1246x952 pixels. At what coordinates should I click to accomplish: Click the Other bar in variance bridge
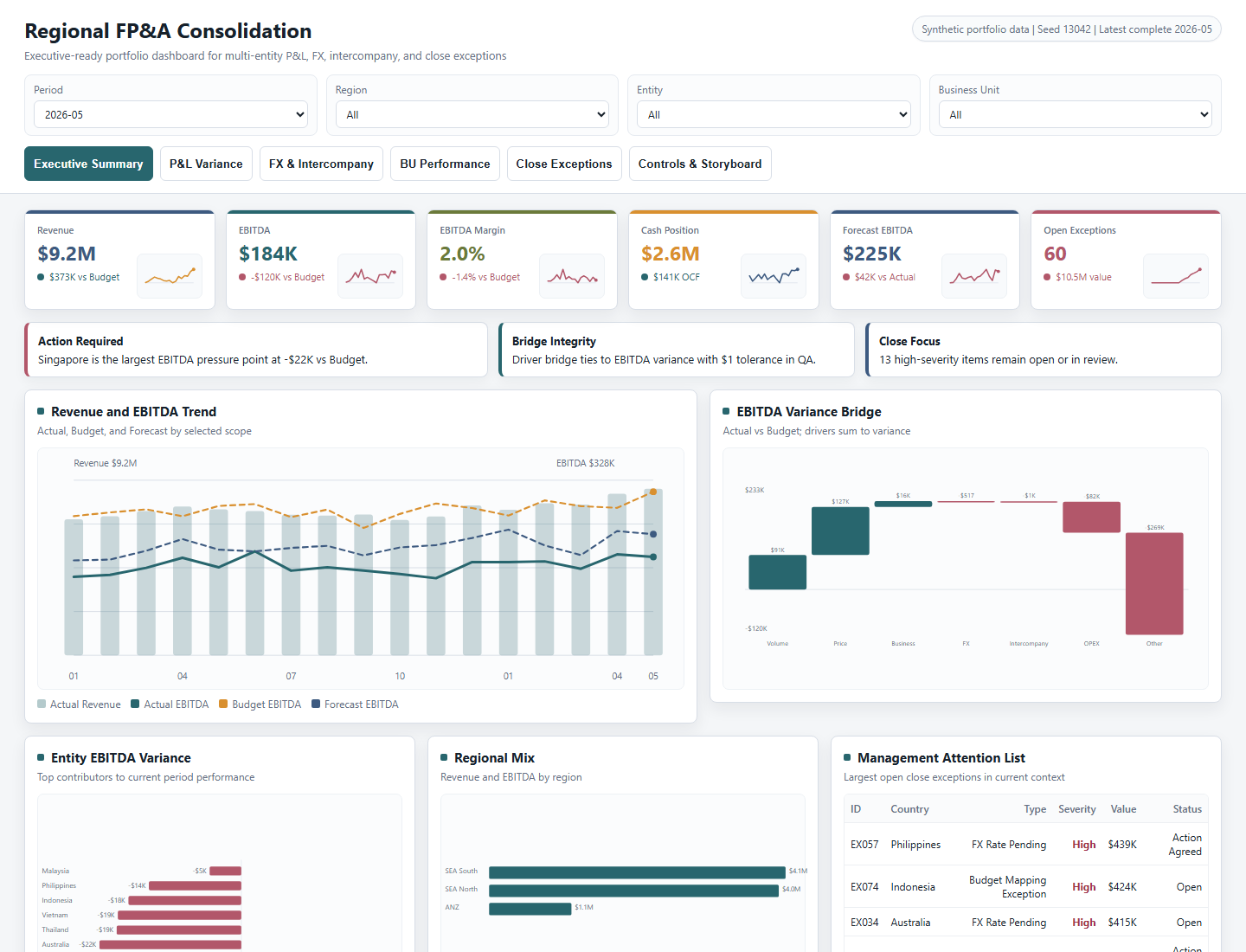(x=1154, y=583)
